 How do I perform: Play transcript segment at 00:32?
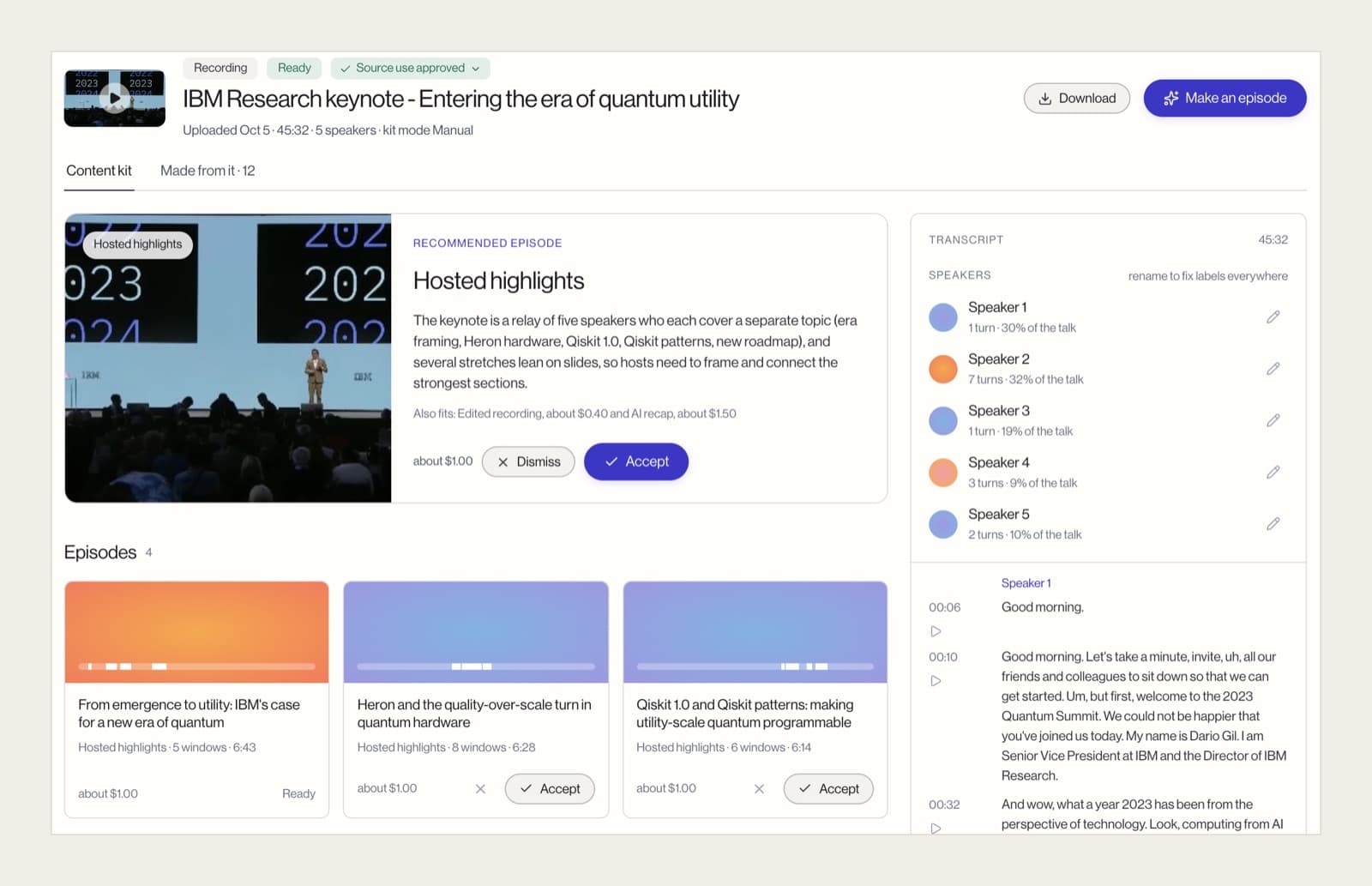click(936, 828)
